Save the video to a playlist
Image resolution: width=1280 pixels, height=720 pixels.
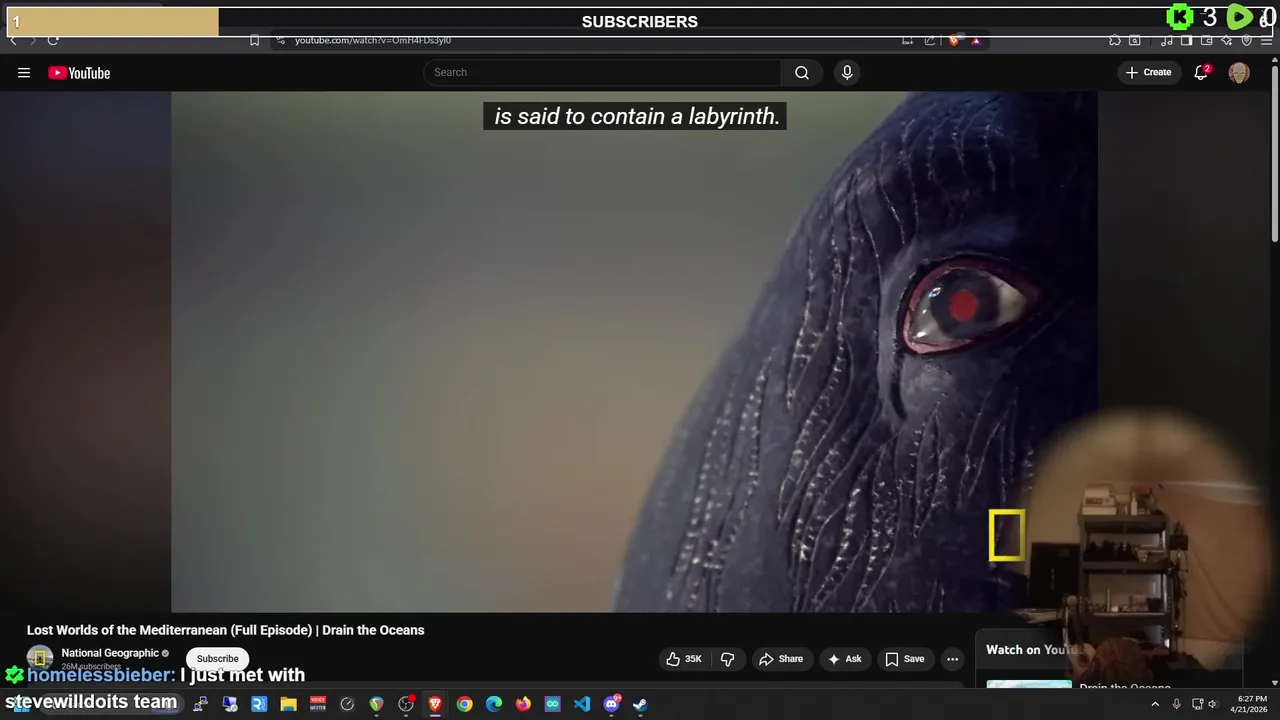(904, 659)
